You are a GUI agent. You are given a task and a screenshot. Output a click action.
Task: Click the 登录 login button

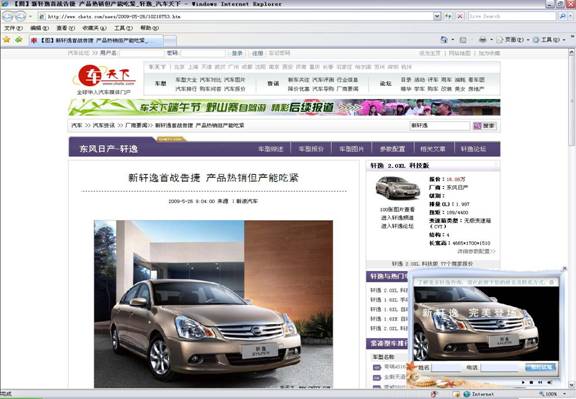(x=237, y=53)
